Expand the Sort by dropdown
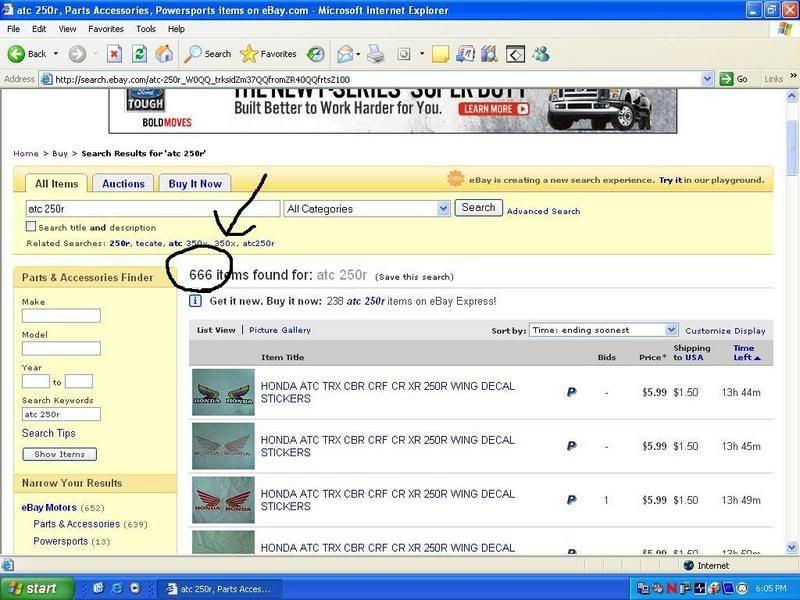The image size is (800, 600). [x=603, y=330]
